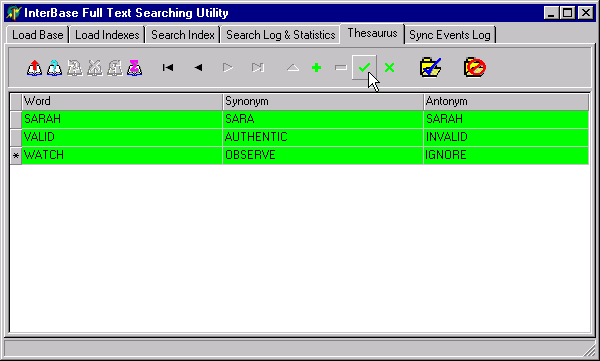Select the SARAH cell in Word column
600x361 pixels.
[x=122, y=119]
